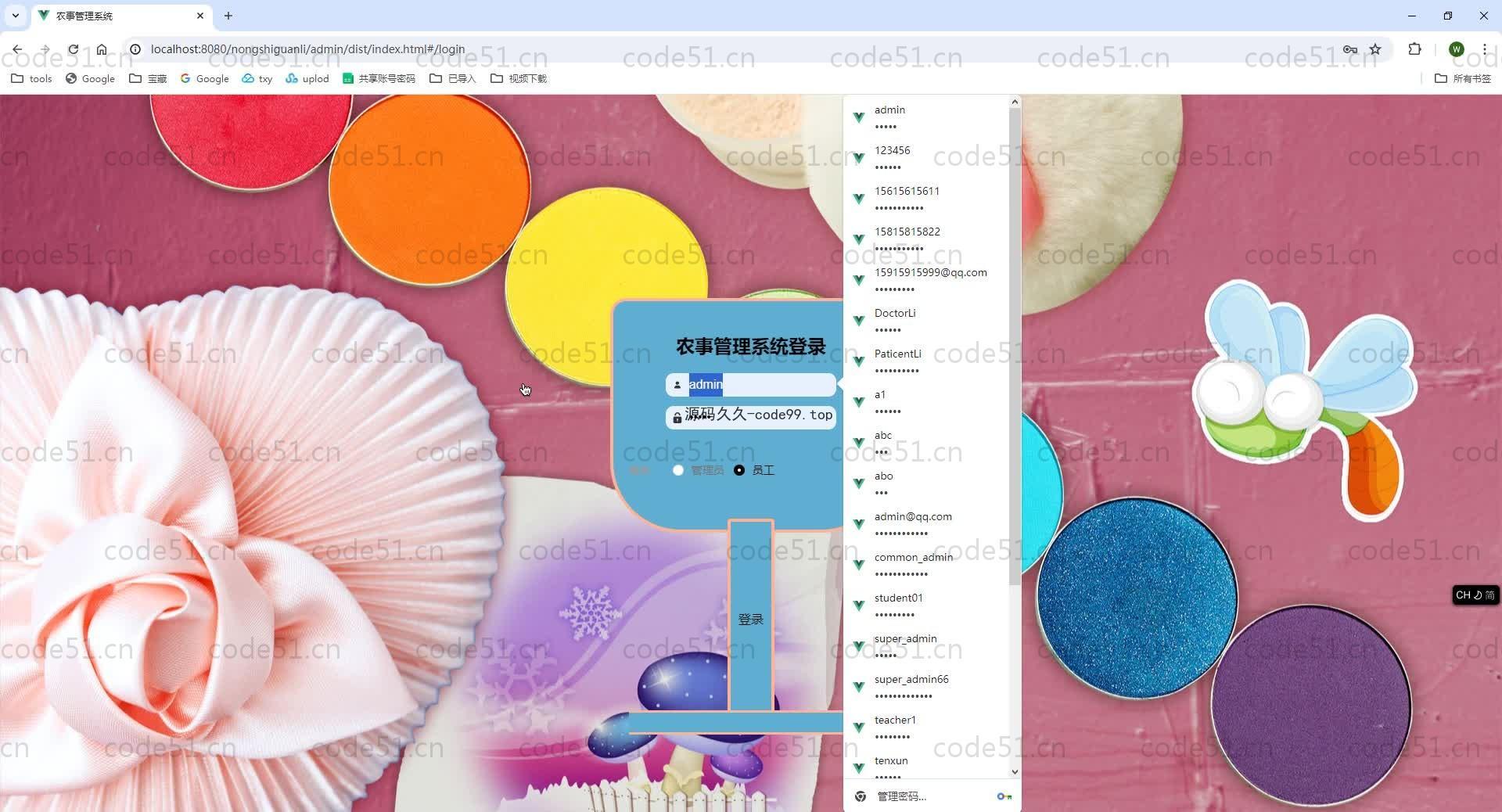The height and width of the screenshot is (812, 1502).
Task: Open a new browser tab with plus
Action: [228, 16]
